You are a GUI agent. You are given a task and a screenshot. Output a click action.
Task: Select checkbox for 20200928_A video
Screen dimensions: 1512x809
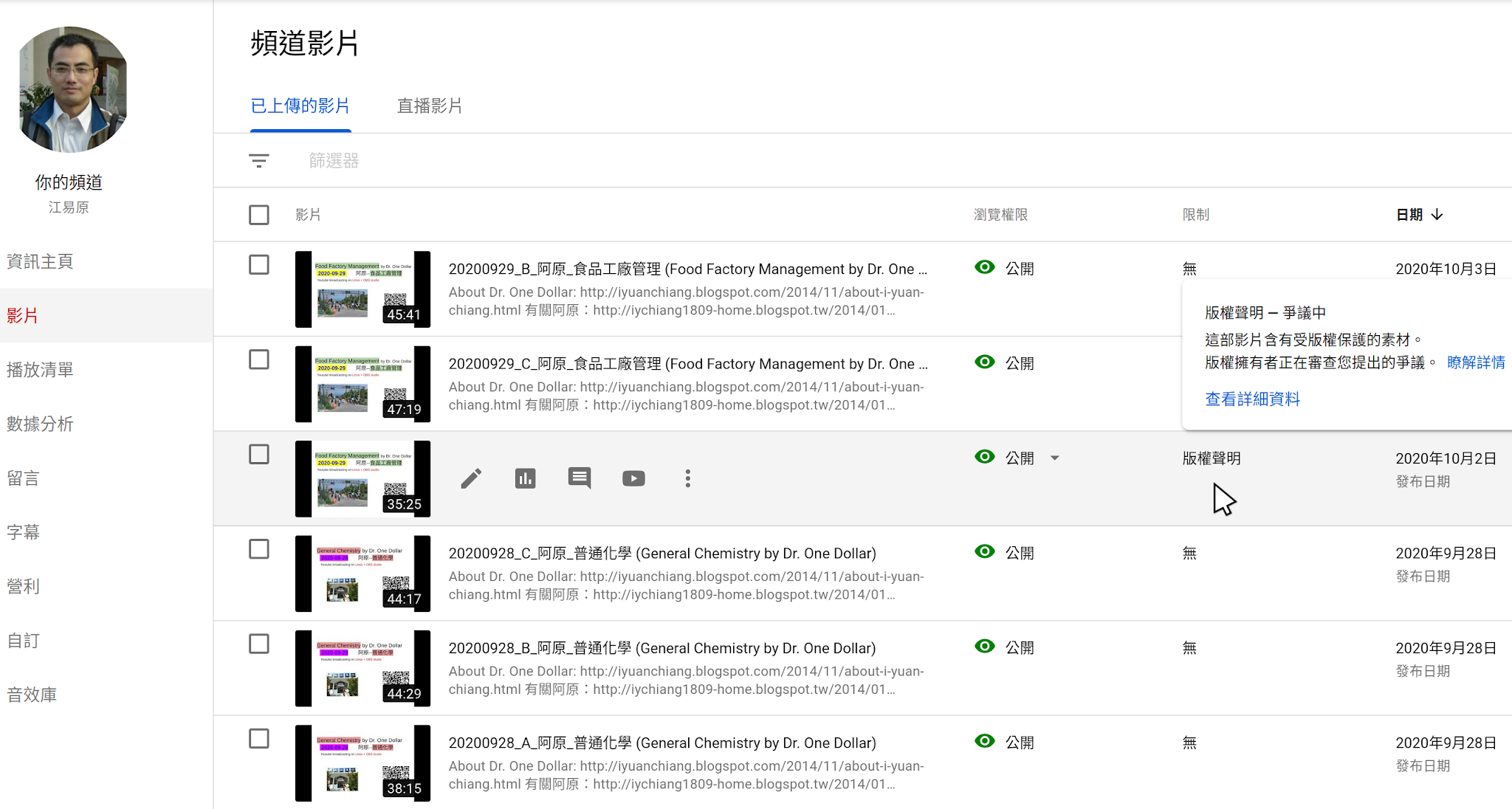(x=258, y=739)
